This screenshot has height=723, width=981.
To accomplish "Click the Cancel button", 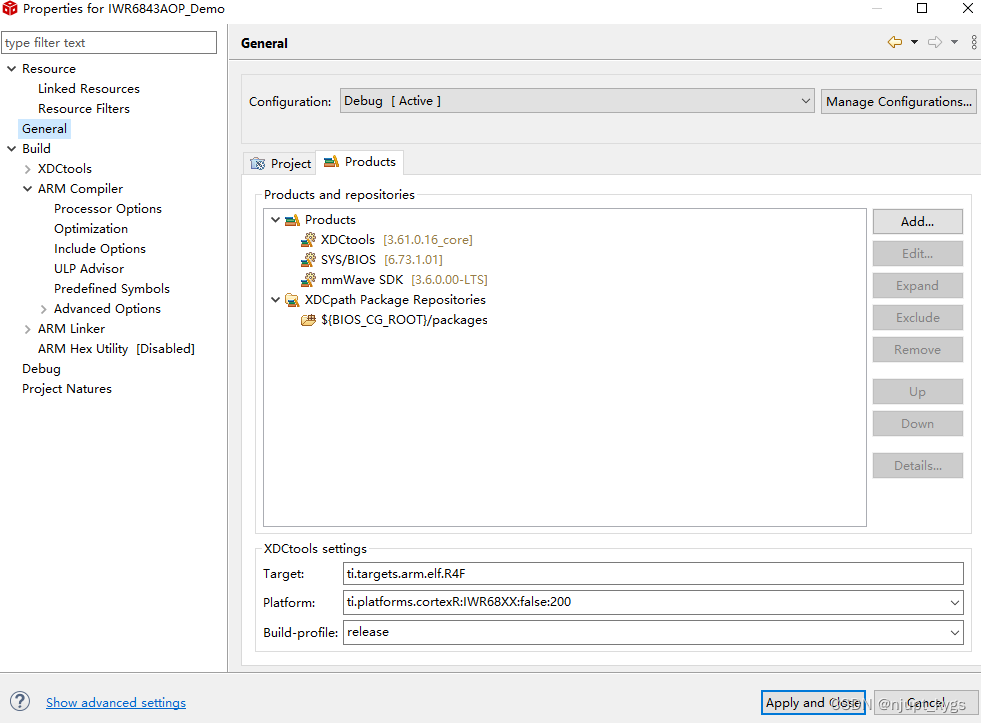I will (x=925, y=702).
